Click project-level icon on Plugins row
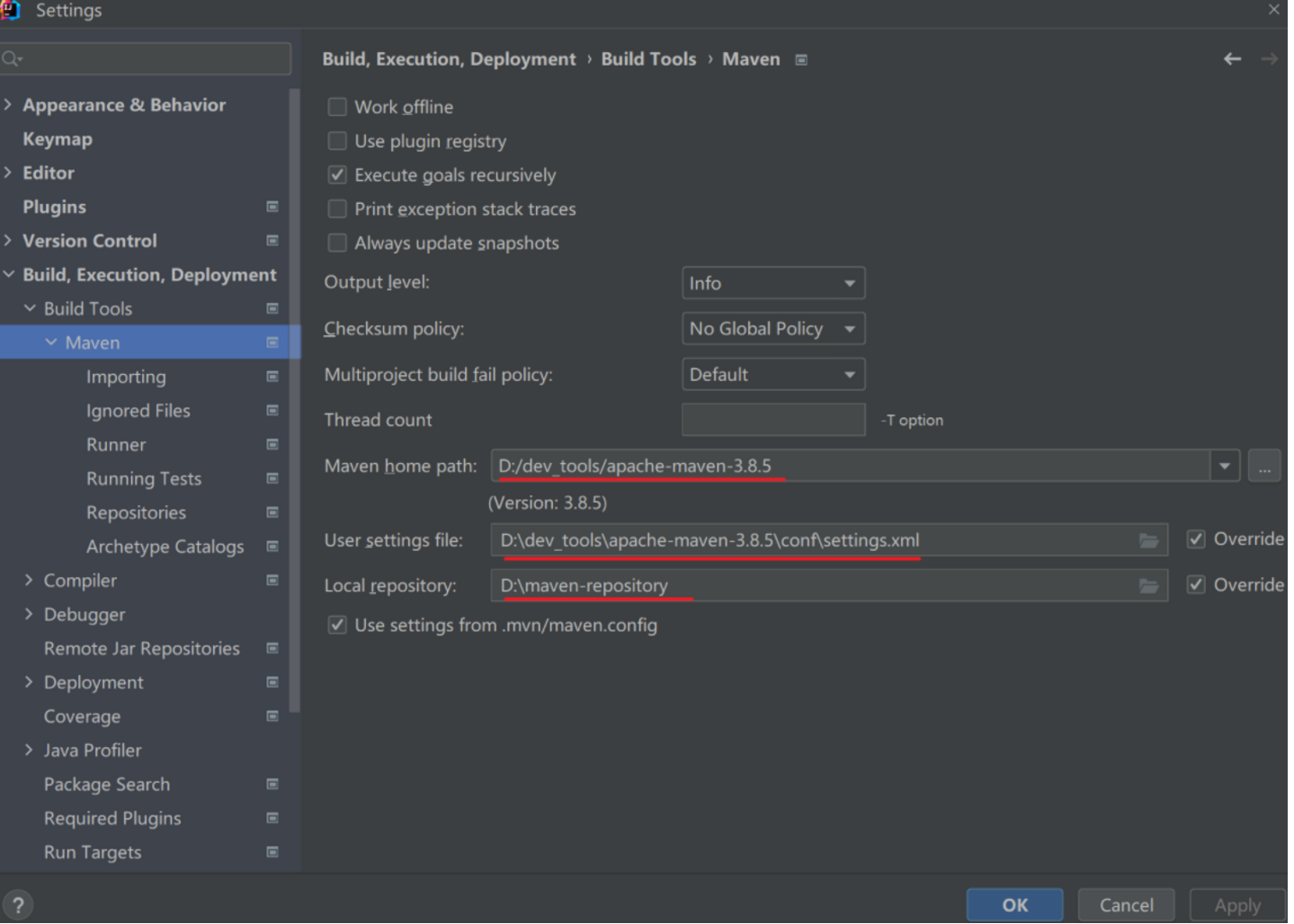1294x924 pixels. tap(272, 207)
